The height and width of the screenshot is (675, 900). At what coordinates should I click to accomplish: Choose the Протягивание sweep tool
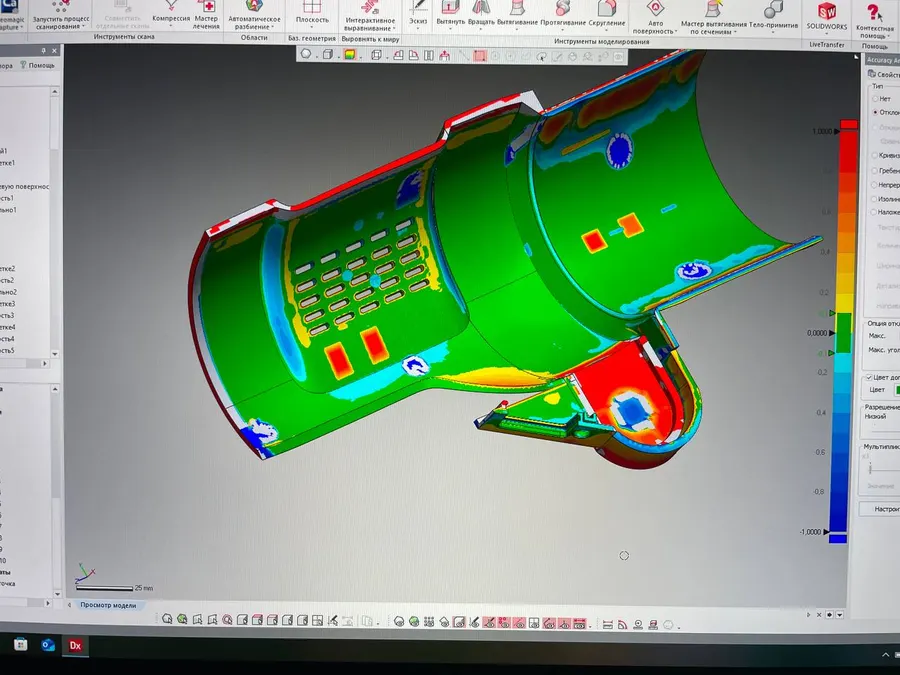pyautogui.click(x=563, y=14)
